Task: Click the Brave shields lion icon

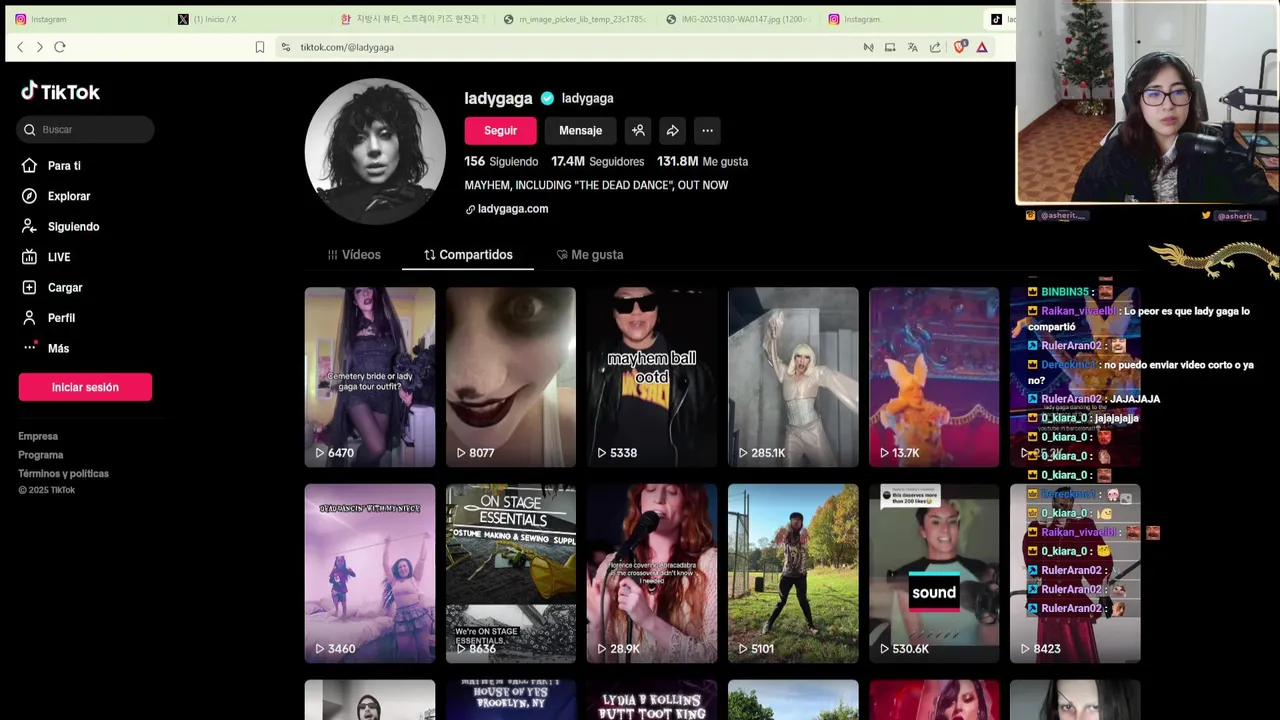Action: pos(960,46)
